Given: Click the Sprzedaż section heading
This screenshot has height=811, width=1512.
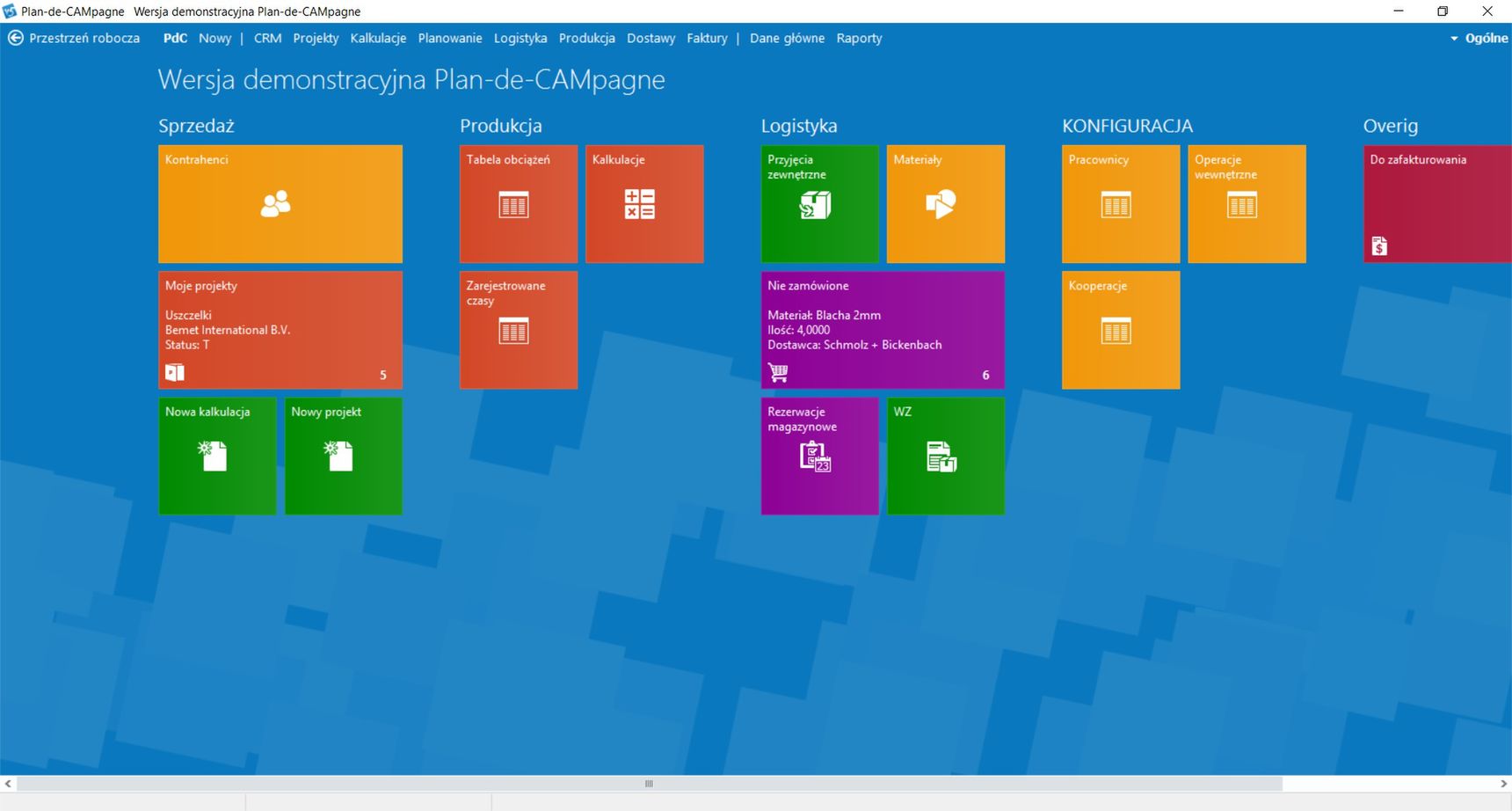Looking at the screenshot, I should (x=196, y=126).
